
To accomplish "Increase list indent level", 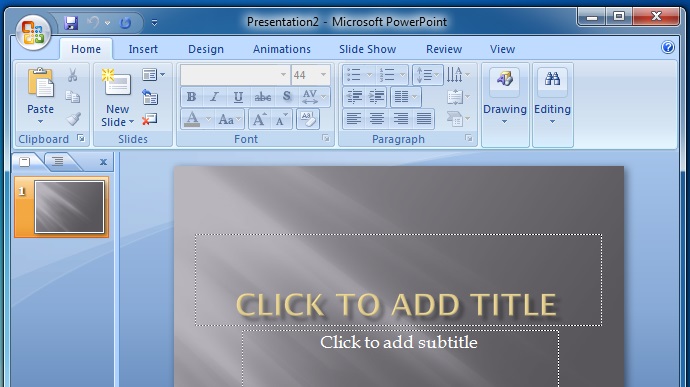I will click(376, 97).
